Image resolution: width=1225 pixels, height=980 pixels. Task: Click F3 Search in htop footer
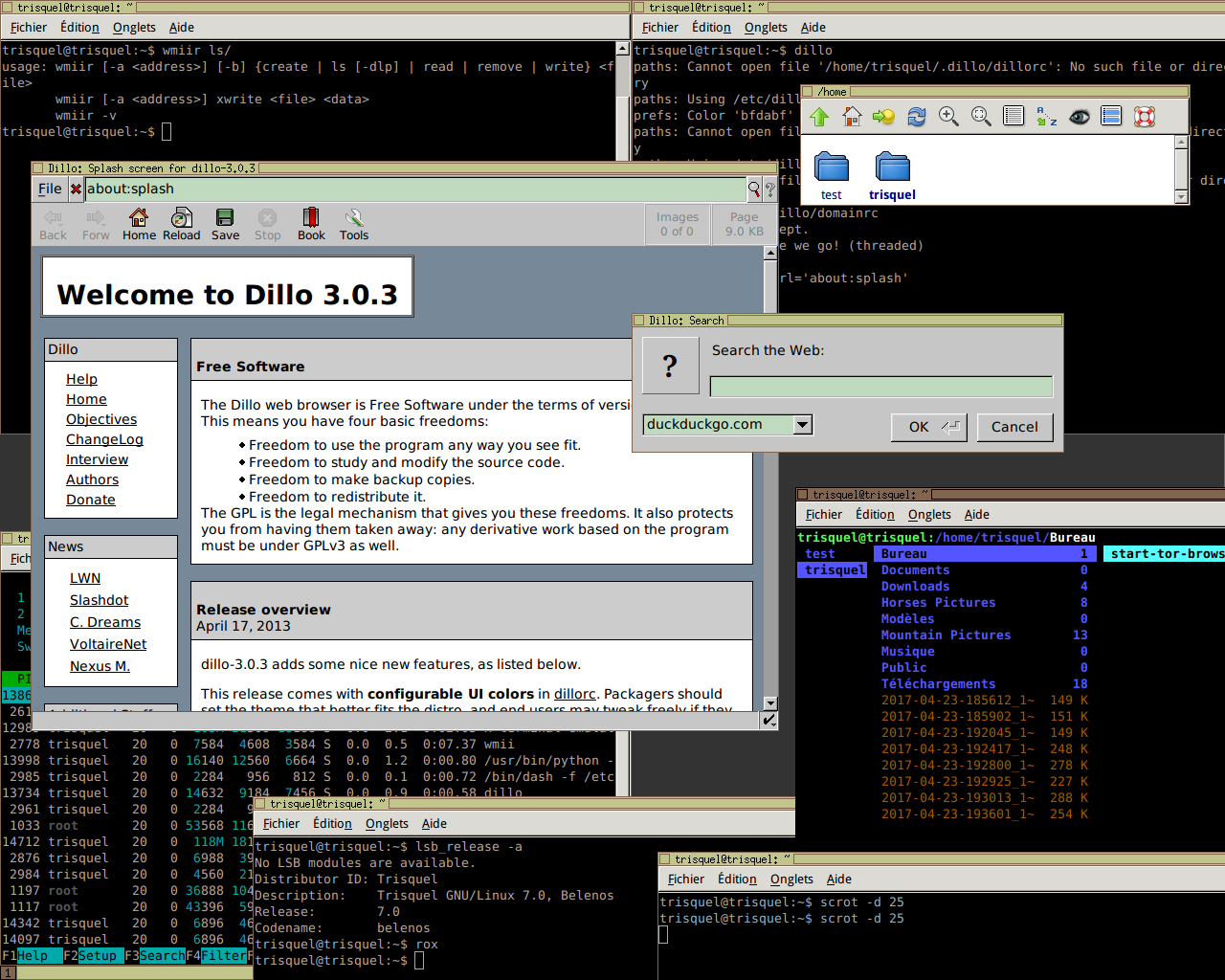coord(155,955)
